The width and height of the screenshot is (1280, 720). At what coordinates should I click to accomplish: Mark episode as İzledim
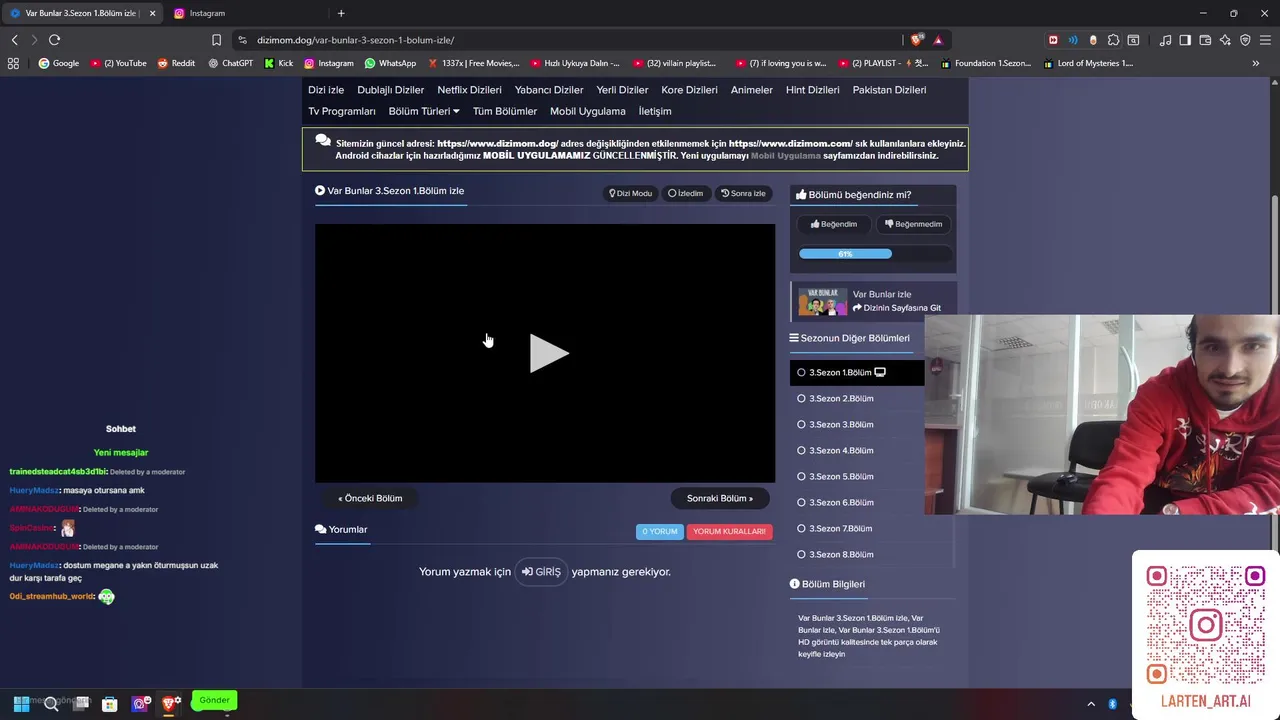686,193
